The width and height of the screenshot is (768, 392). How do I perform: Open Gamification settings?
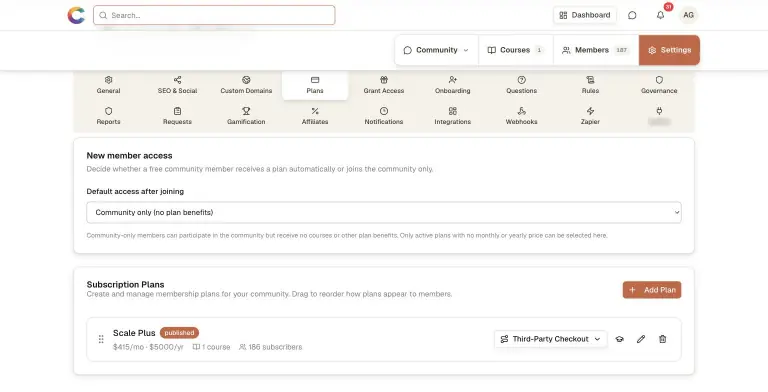[x=246, y=116]
